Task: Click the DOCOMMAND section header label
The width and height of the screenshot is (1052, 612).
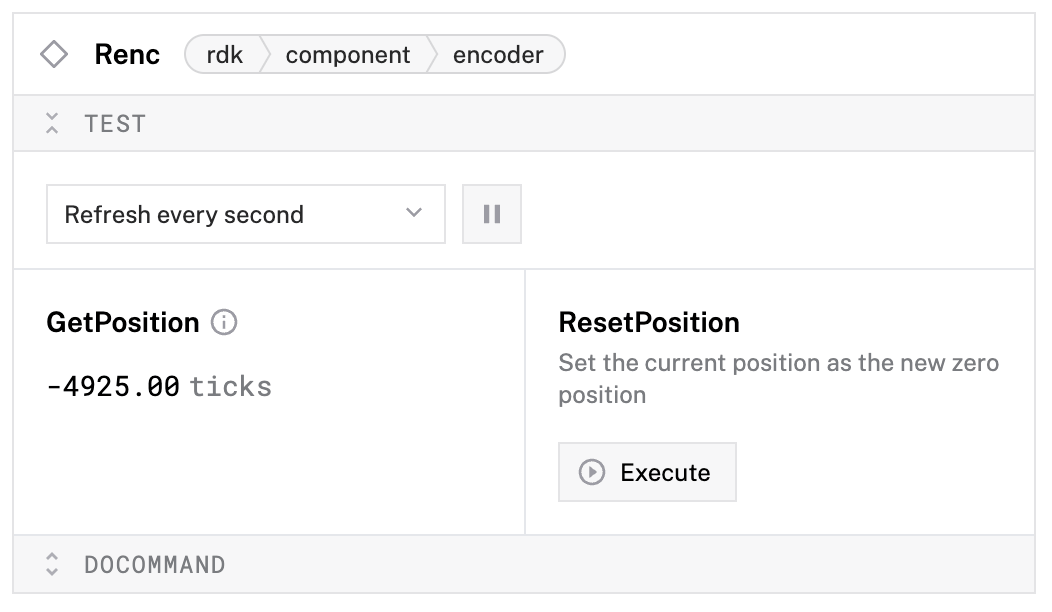Action: tap(155, 565)
